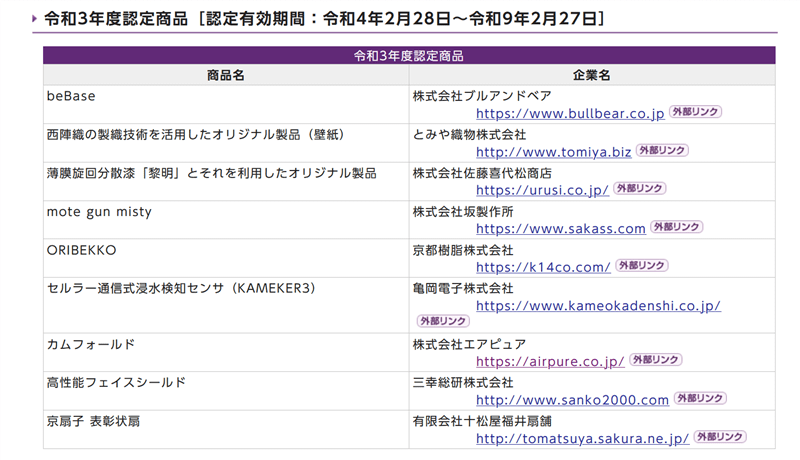Click the 外部リンク badge beside sakass.com
The height and width of the screenshot is (460, 800).
tap(677, 227)
